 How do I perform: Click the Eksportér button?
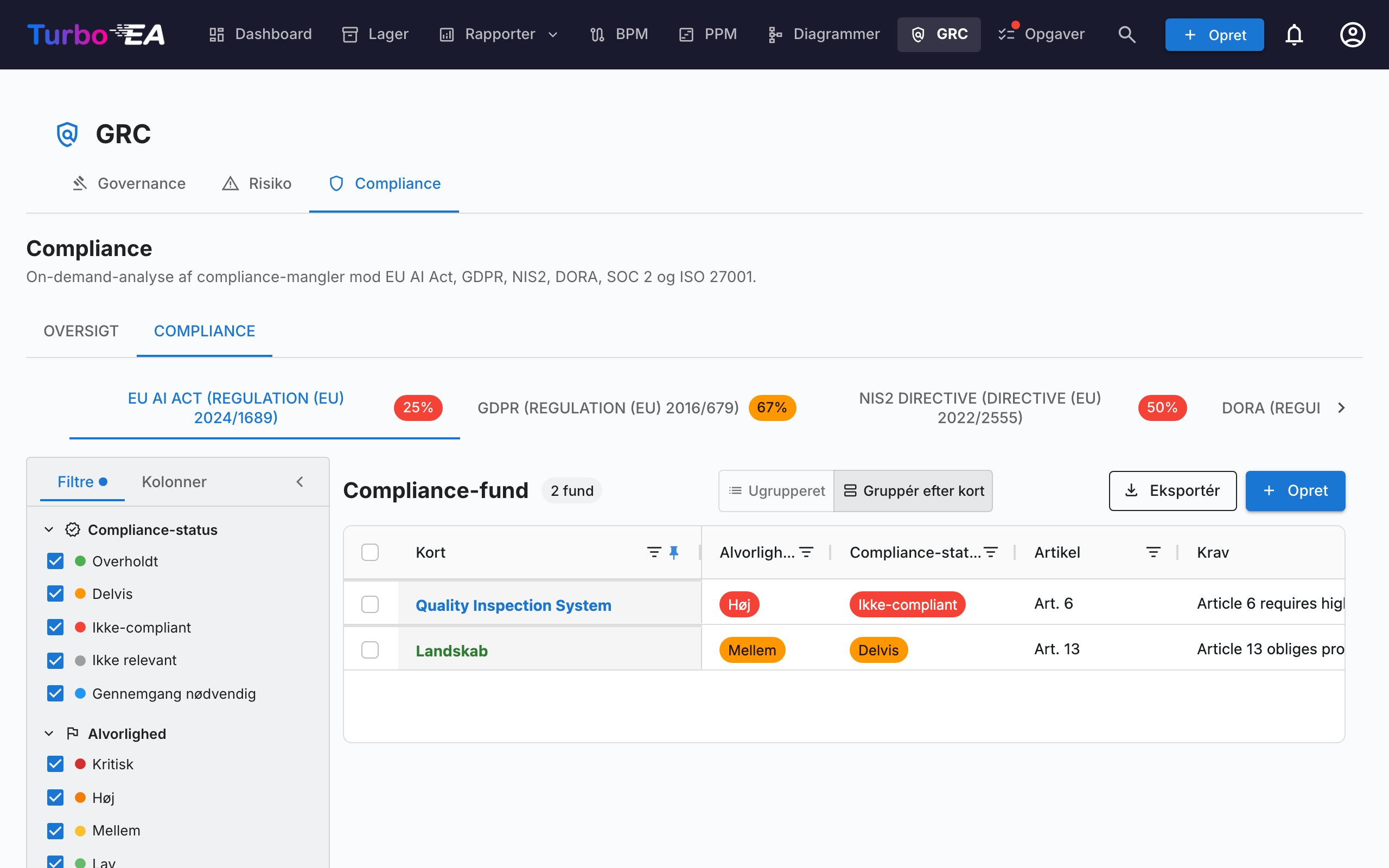tap(1173, 490)
